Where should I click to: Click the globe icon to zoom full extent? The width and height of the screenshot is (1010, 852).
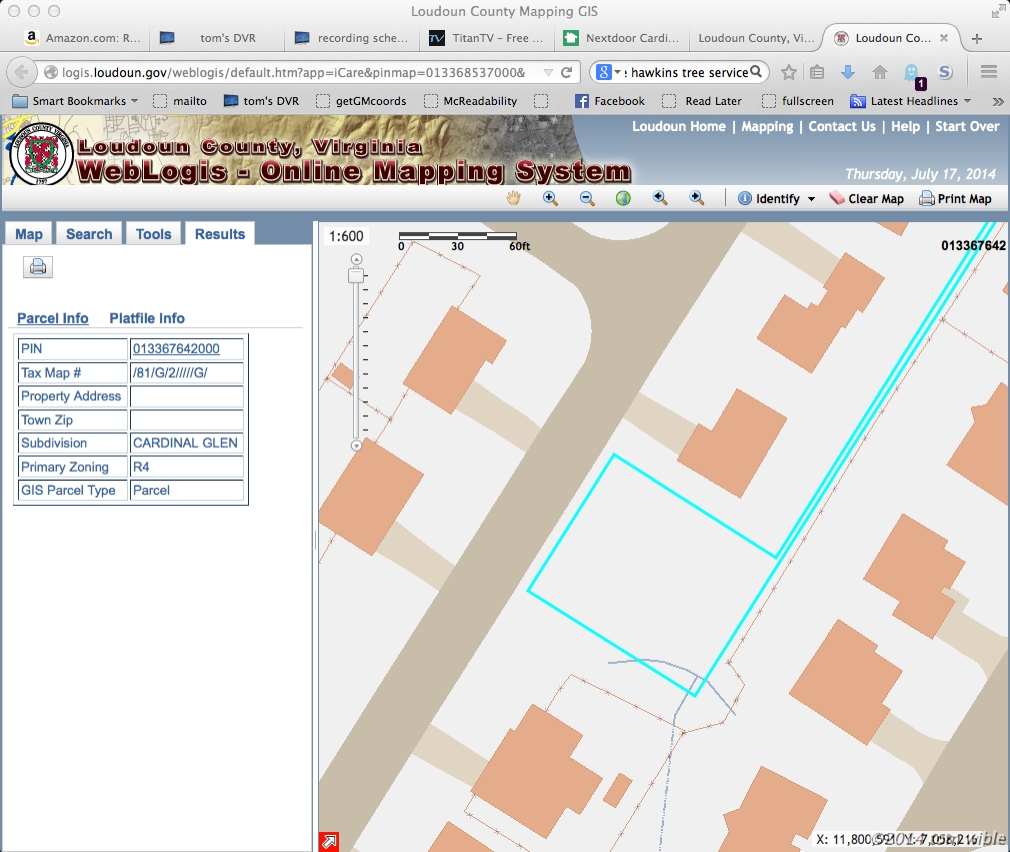(622, 198)
